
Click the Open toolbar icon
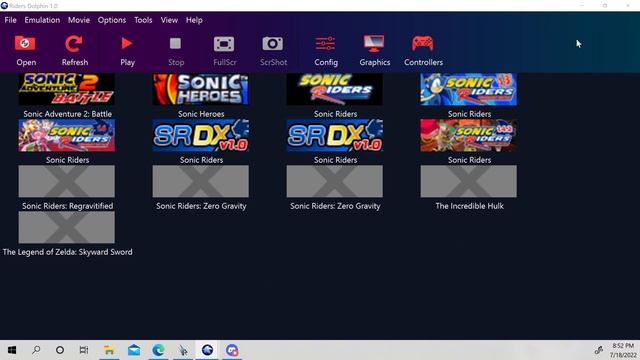click(25, 44)
